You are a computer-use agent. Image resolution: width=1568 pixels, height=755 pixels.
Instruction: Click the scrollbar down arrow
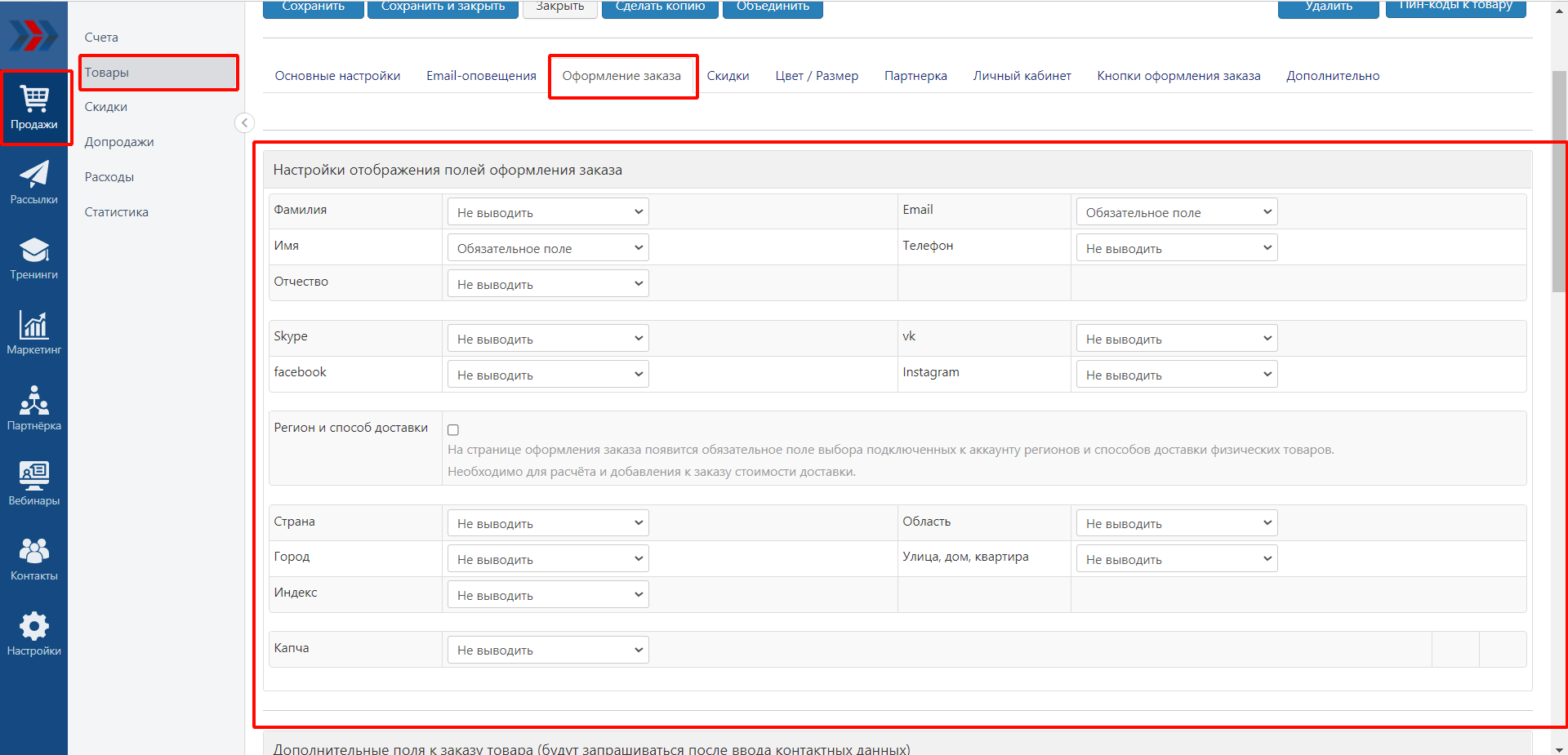click(1559, 748)
